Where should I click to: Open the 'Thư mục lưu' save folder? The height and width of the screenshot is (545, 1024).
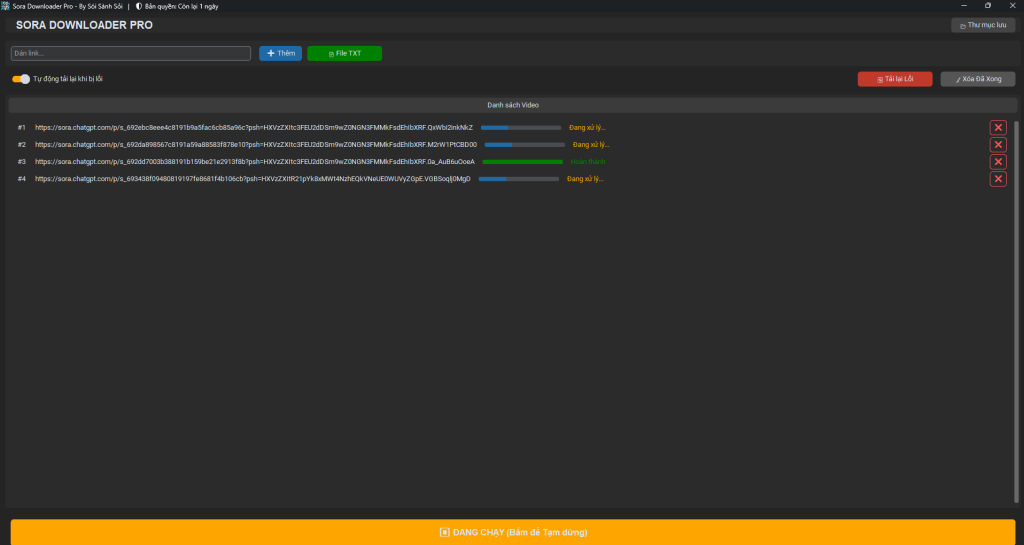click(983, 25)
